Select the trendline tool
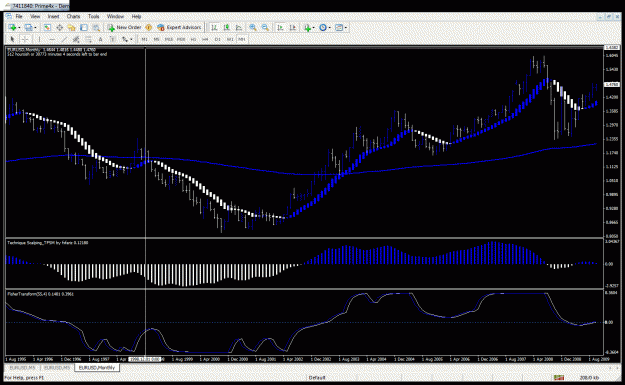 64,39
